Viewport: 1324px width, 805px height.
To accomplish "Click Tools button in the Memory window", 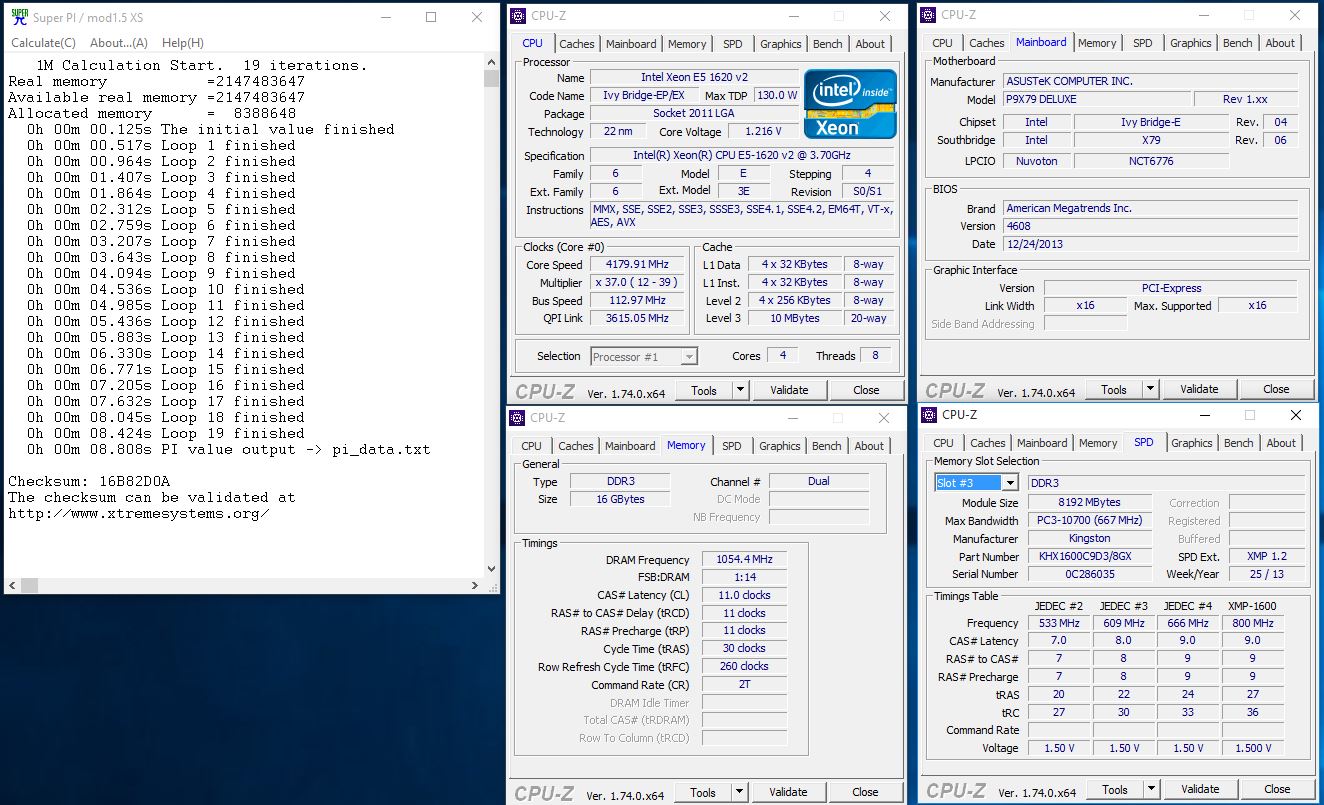I will point(703,792).
